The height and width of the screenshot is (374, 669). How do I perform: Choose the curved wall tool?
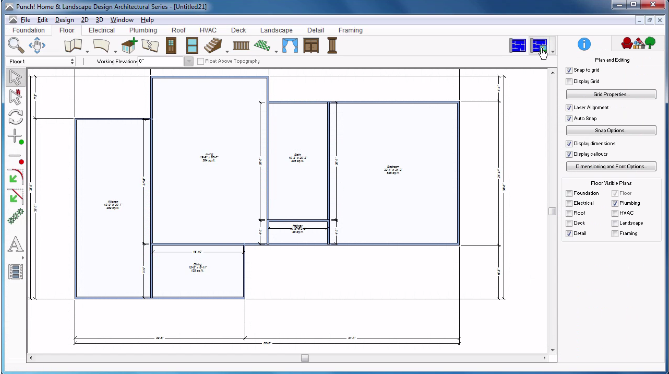click(102, 45)
